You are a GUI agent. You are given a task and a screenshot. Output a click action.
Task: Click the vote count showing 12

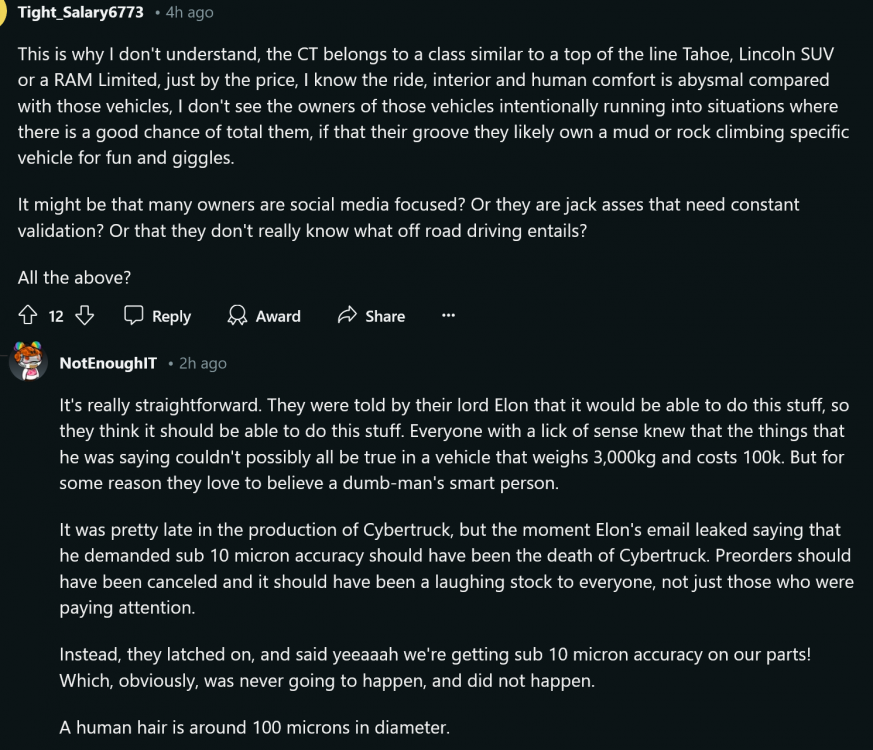(56, 316)
